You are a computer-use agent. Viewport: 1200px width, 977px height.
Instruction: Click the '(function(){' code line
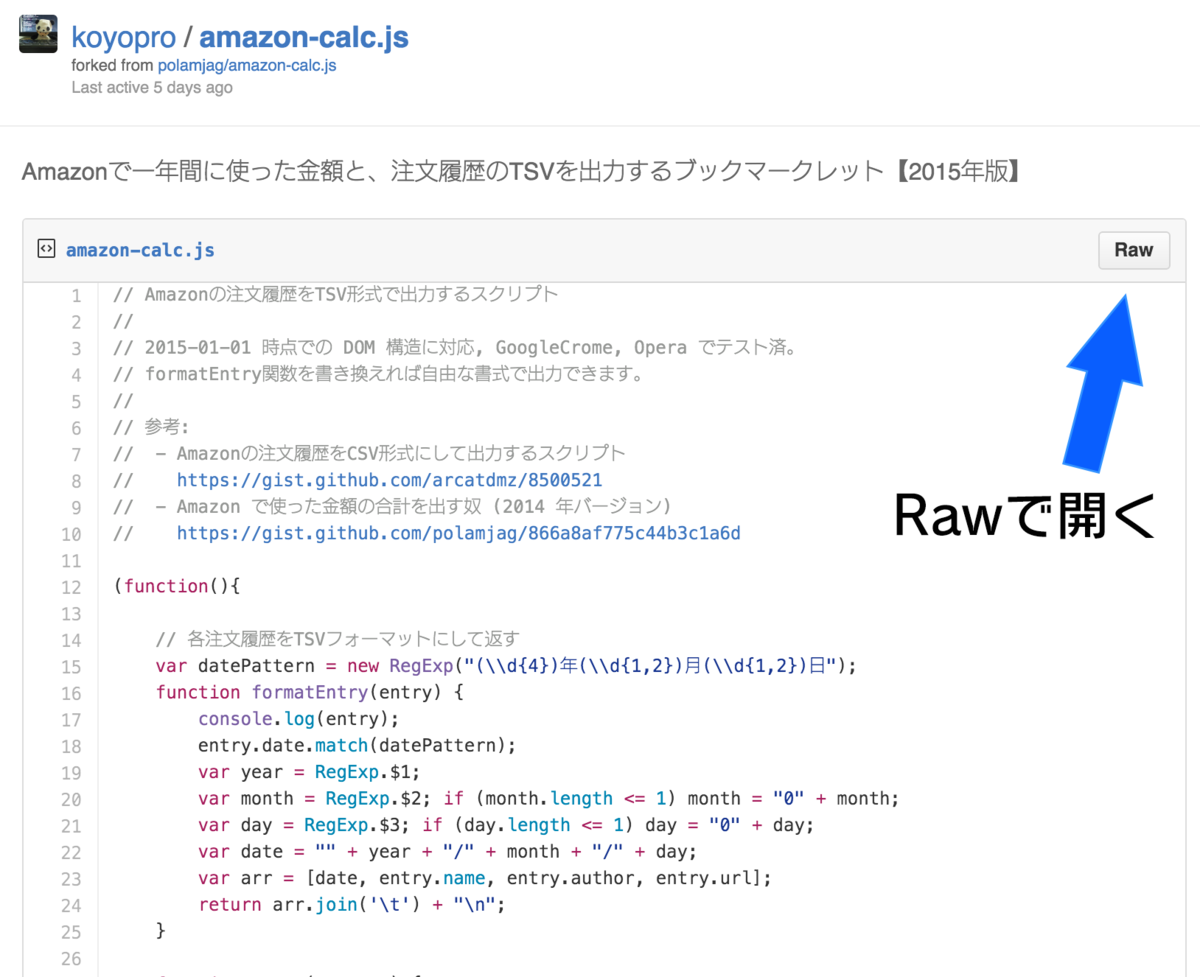click(x=178, y=586)
